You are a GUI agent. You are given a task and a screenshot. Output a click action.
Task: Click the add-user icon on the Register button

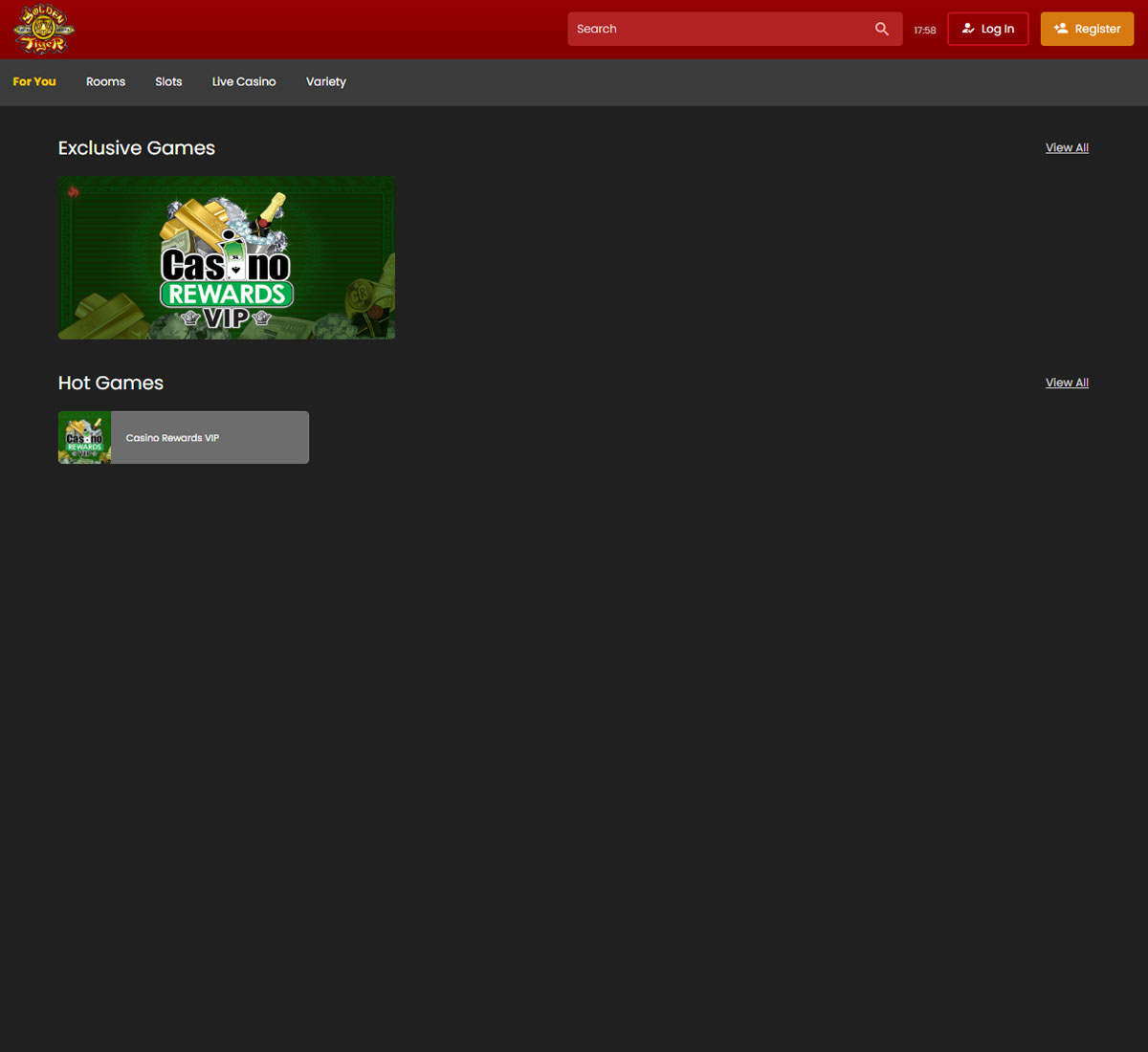[x=1062, y=29]
